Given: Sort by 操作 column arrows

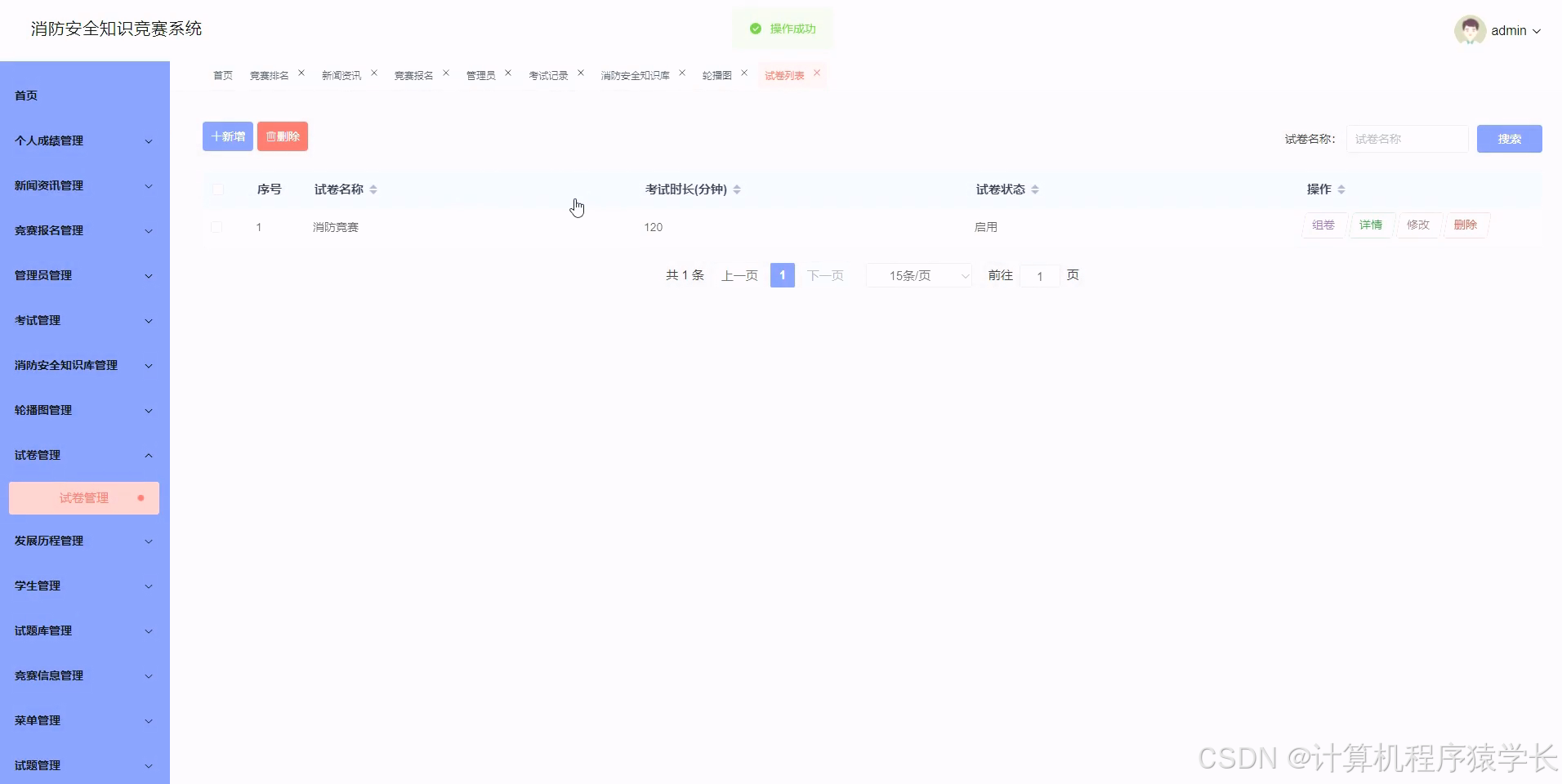Looking at the screenshot, I should pos(1341,189).
